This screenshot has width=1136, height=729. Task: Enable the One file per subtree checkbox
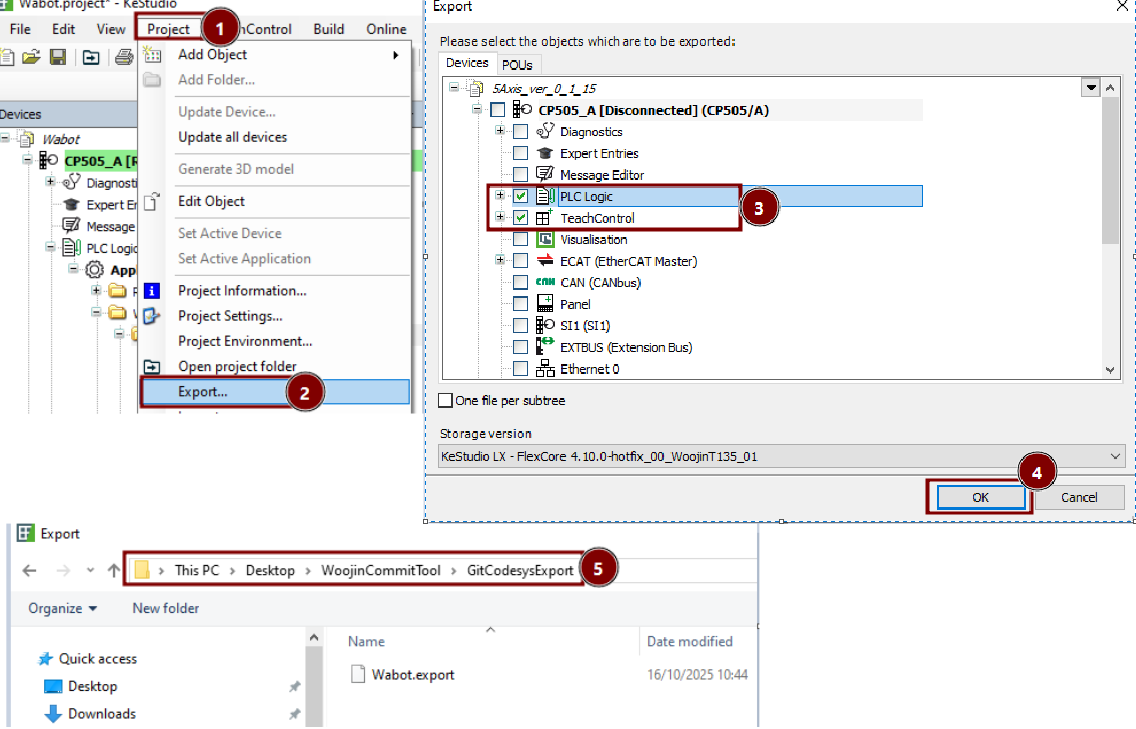tap(446, 401)
